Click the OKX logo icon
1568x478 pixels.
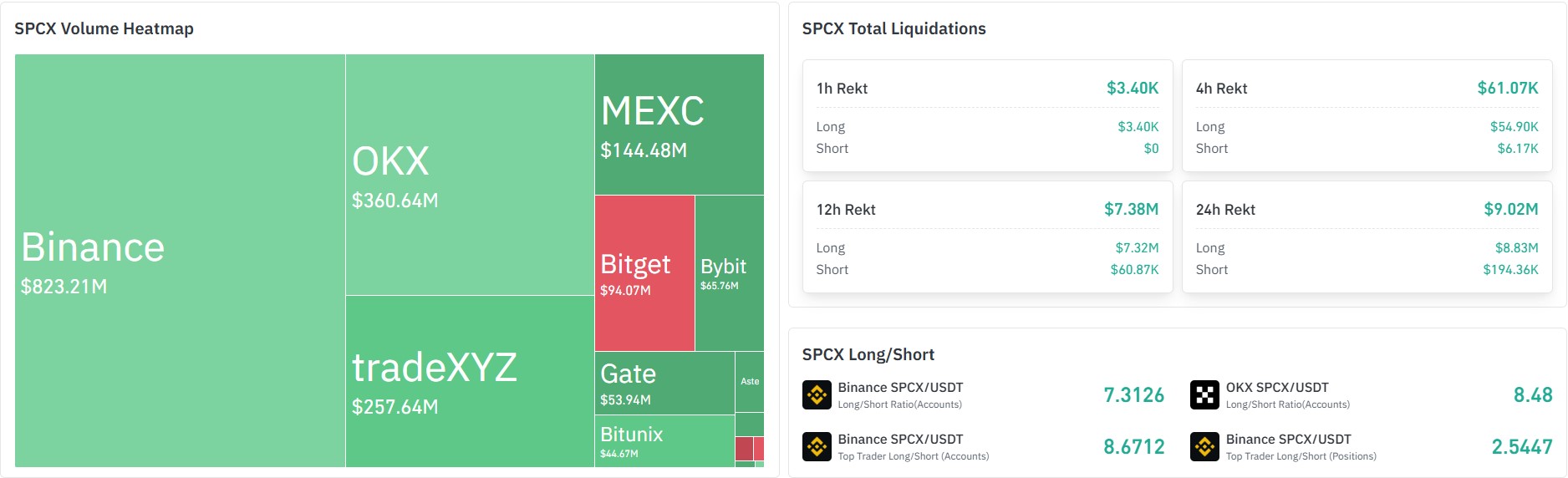pyautogui.click(x=1204, y=394)
